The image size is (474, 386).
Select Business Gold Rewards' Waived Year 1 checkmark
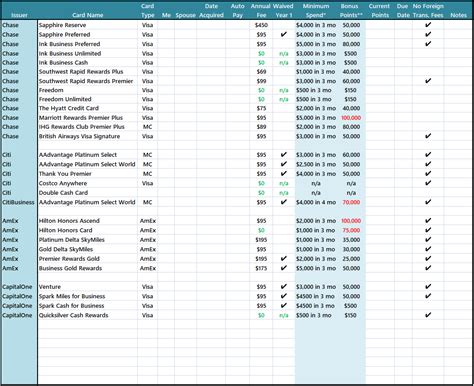(284, 268)
